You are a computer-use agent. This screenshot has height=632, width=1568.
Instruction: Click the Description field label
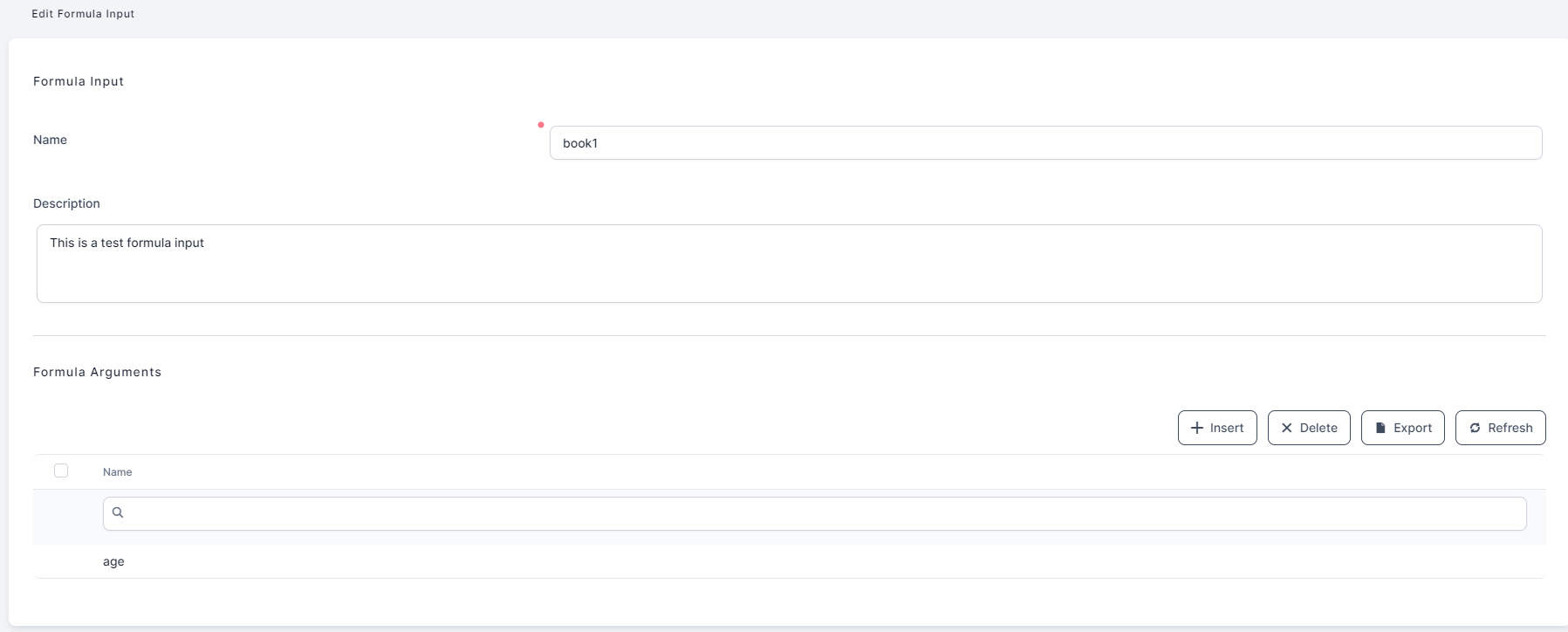(66, 203)
